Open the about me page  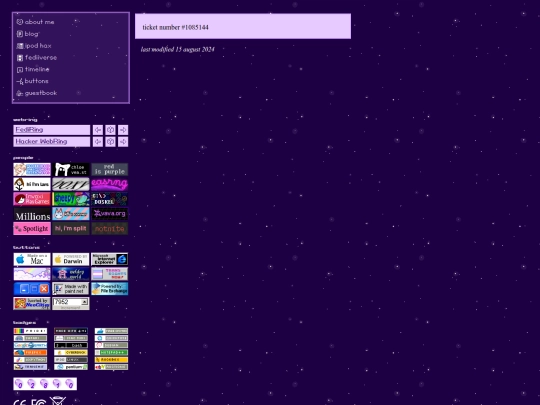35,22
